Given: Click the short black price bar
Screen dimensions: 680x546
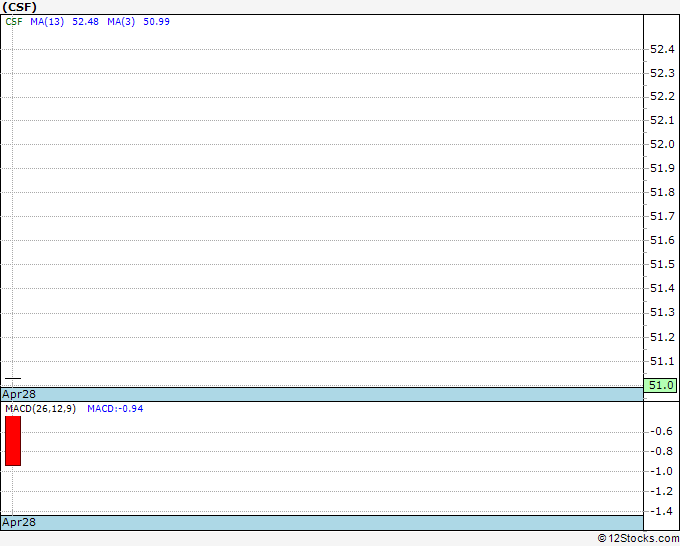Looking at the screenshot, I should [x=13, y=379].
